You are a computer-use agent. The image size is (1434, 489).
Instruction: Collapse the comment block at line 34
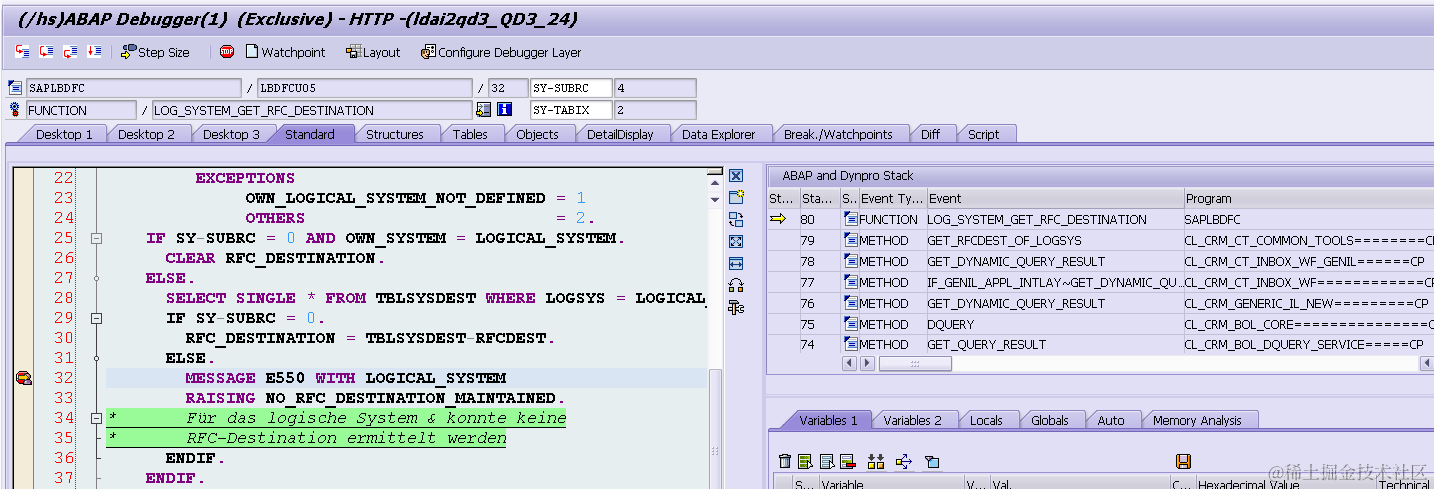(97, 418)
